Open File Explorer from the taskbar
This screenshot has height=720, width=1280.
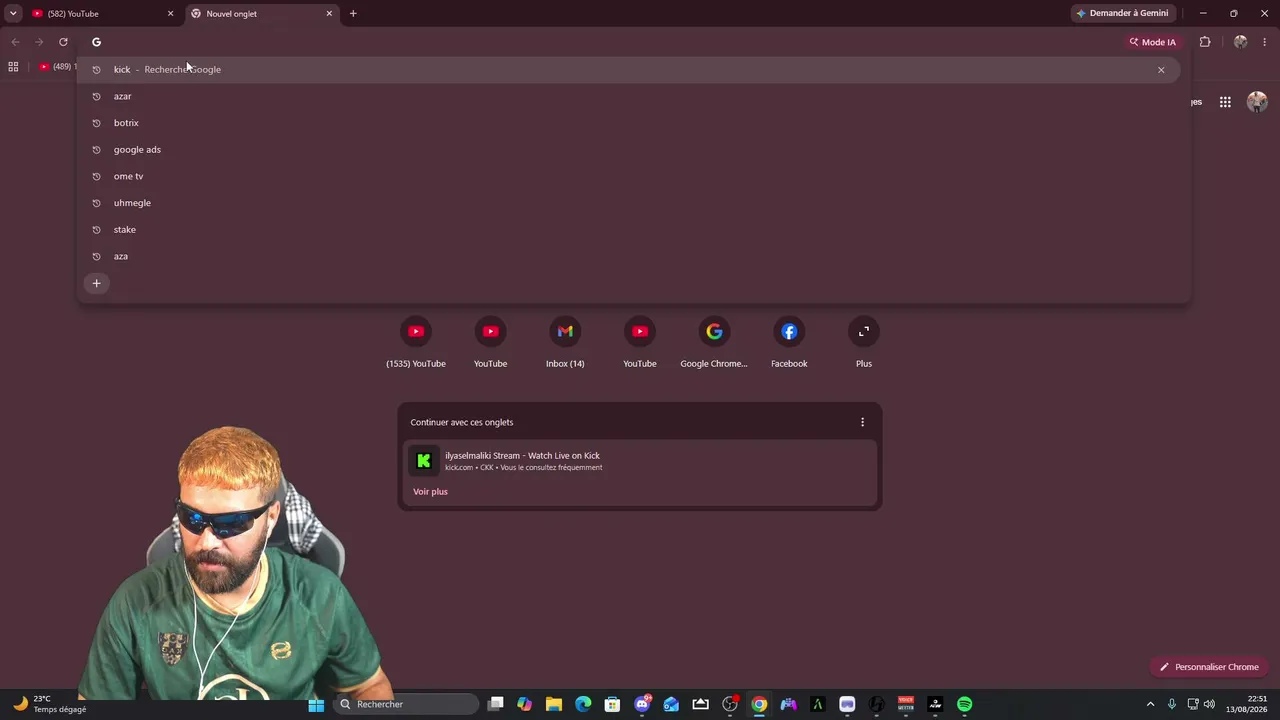tap(554, 705)
